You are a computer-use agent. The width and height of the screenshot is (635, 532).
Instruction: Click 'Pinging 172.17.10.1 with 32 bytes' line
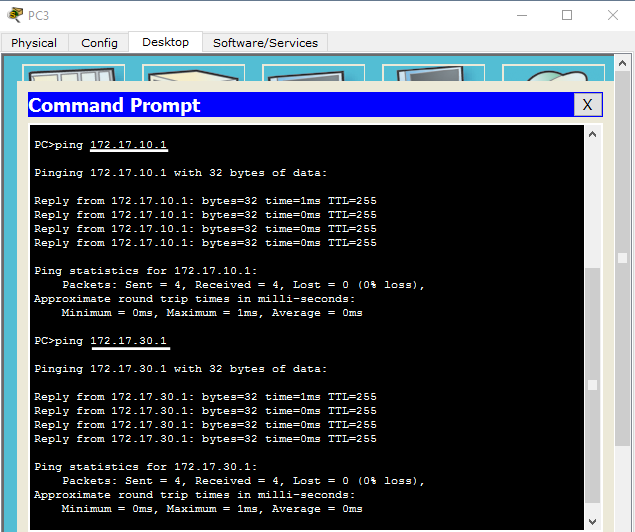(180, 173)
